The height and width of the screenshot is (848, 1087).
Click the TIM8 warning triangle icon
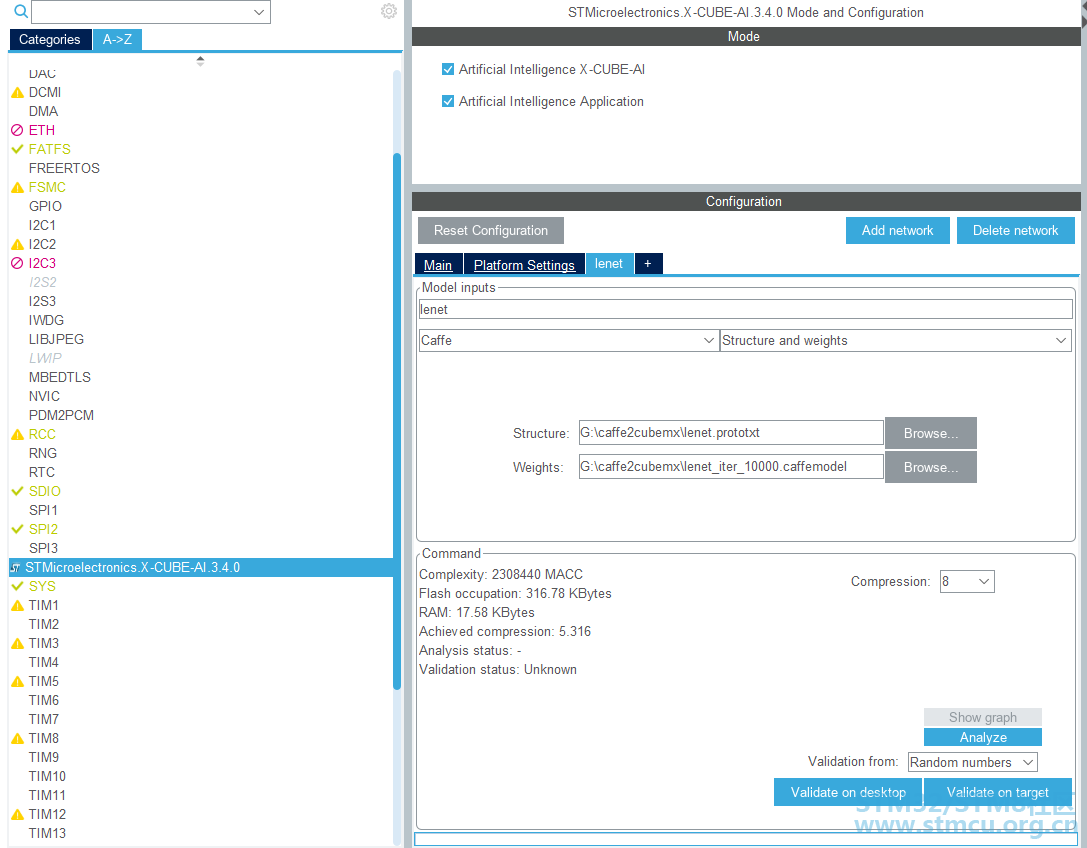coord(17,738)
